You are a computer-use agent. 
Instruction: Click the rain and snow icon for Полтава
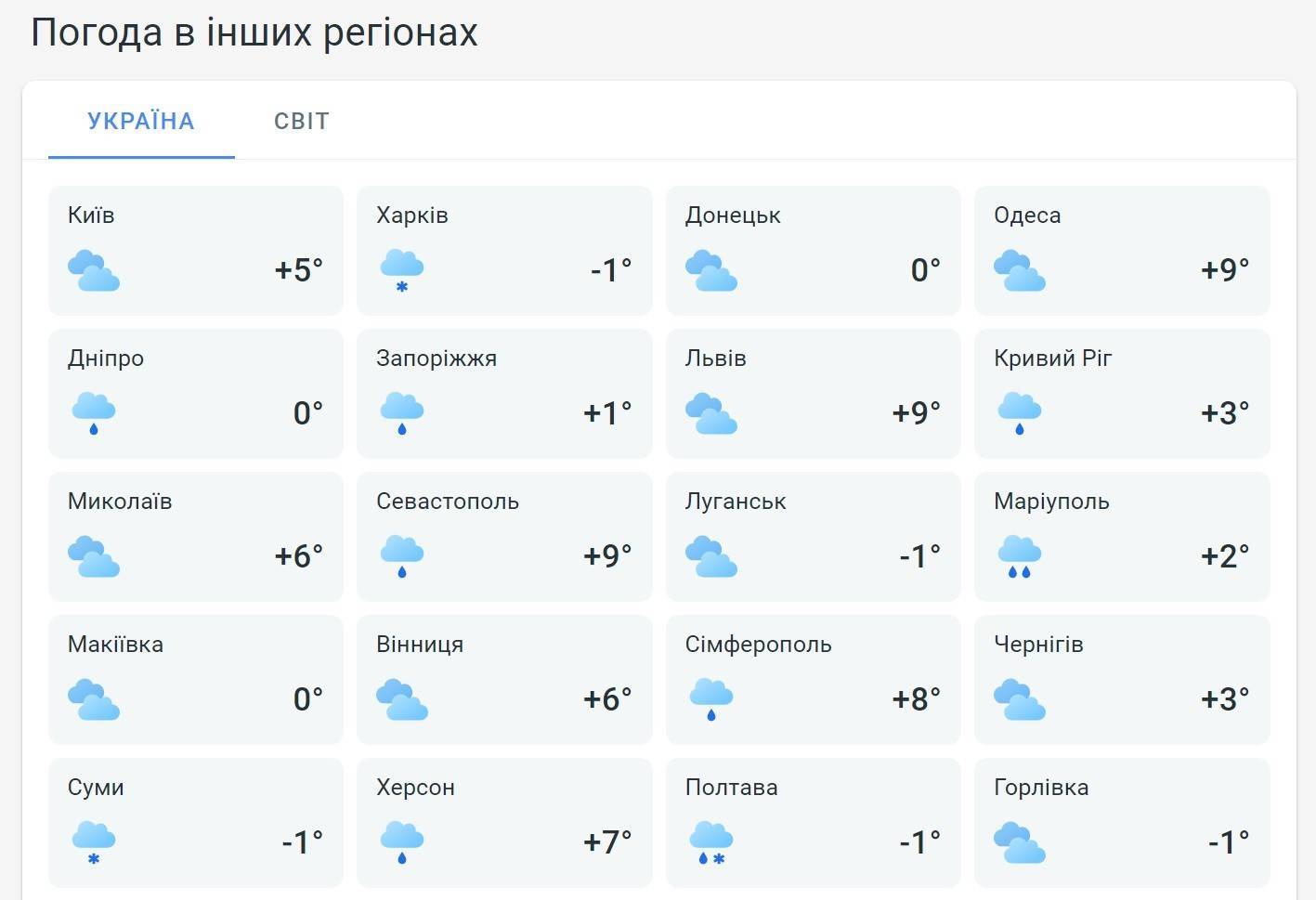click(711, 843)
